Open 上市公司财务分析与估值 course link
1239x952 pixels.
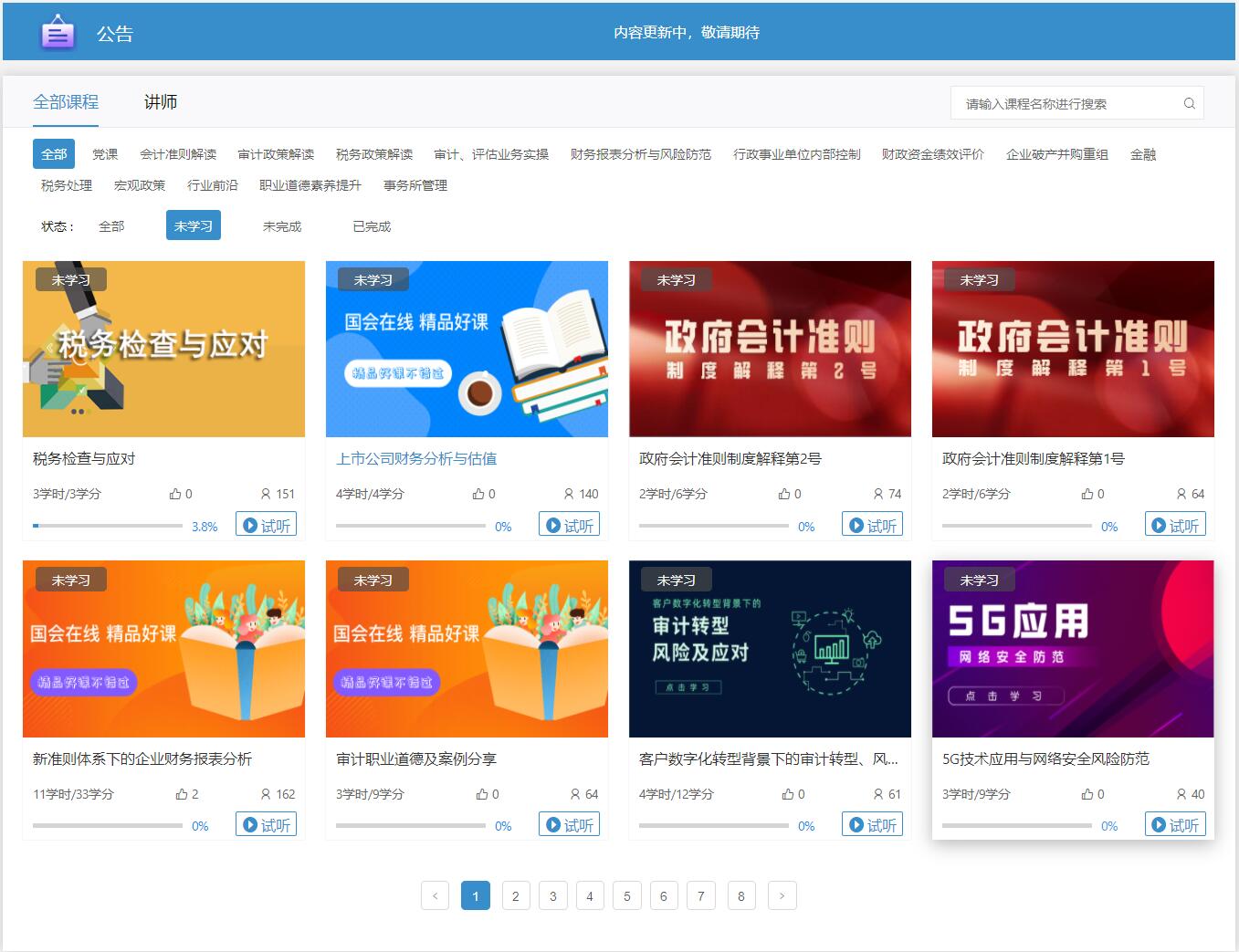(x=416, y=458)
